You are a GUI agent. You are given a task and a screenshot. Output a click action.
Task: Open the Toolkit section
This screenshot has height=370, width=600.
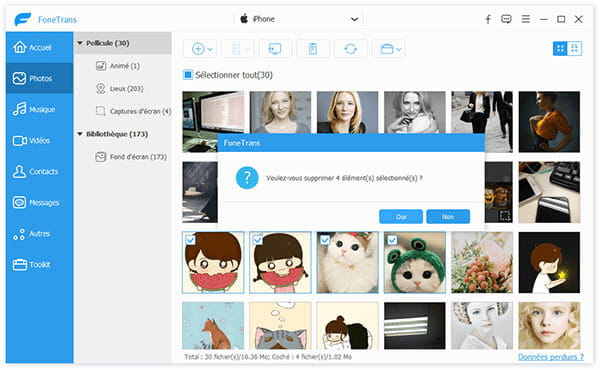coord(39,264)
